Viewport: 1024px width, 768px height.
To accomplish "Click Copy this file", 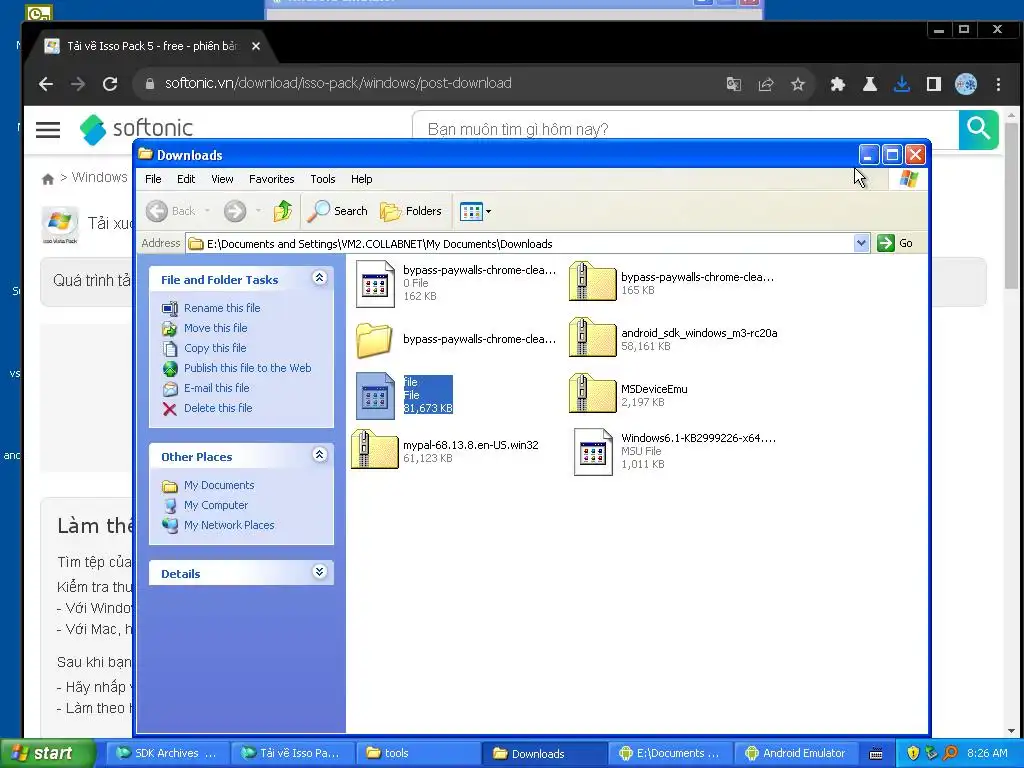I will pyautogui.click(x=215, y=348).
